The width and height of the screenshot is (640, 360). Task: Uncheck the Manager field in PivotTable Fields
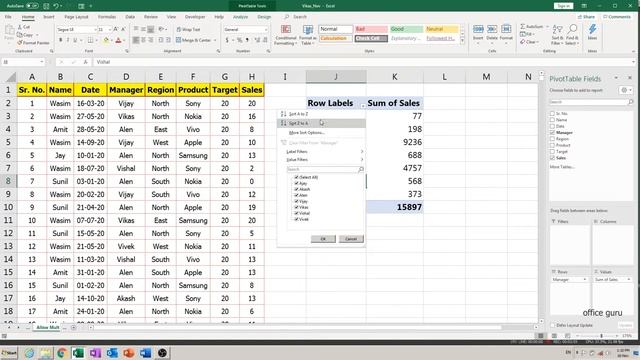(x=552, y=133)
